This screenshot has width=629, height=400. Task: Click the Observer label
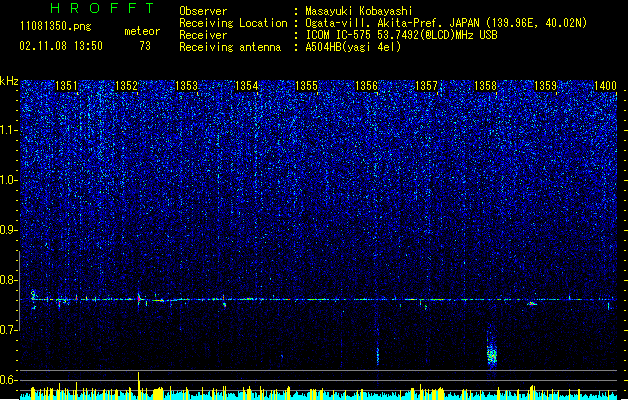(x=203, y=11)
